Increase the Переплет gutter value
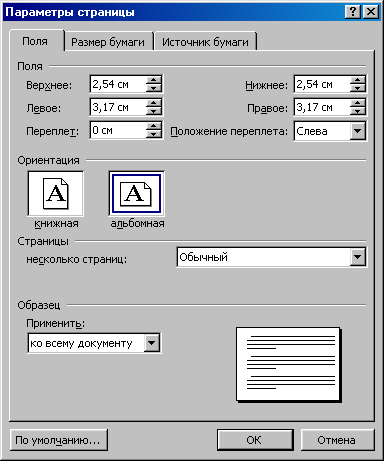Screen dimensions: 384x461 tap(154, 126)
